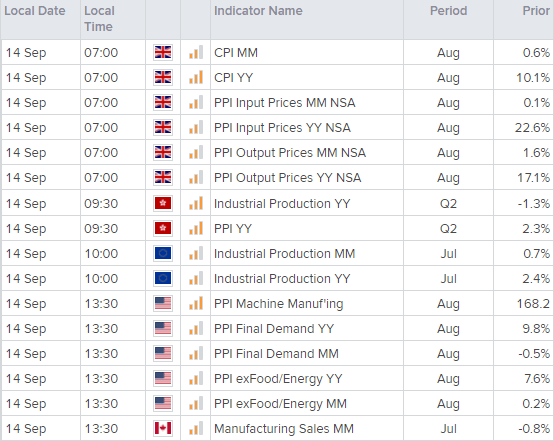Screen dimensions: 554x441
Task: Click the 10.1% prior value
Action: coord(533,77)
